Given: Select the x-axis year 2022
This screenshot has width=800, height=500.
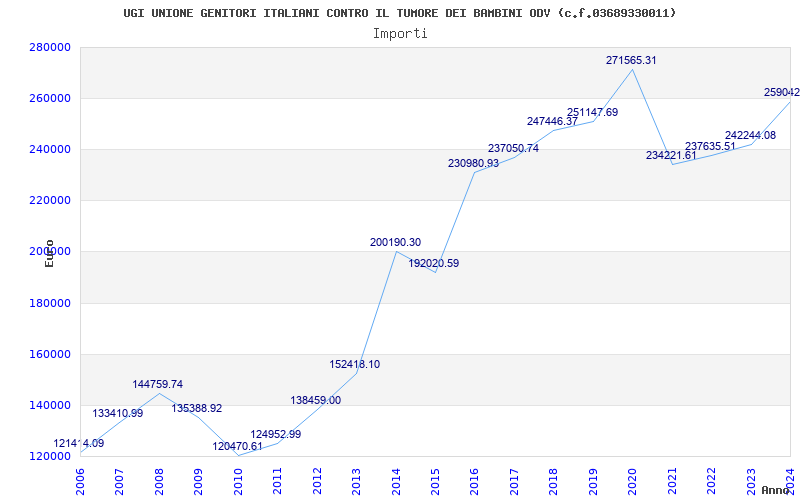Looking at the screenshot, I should pos(711,481).
